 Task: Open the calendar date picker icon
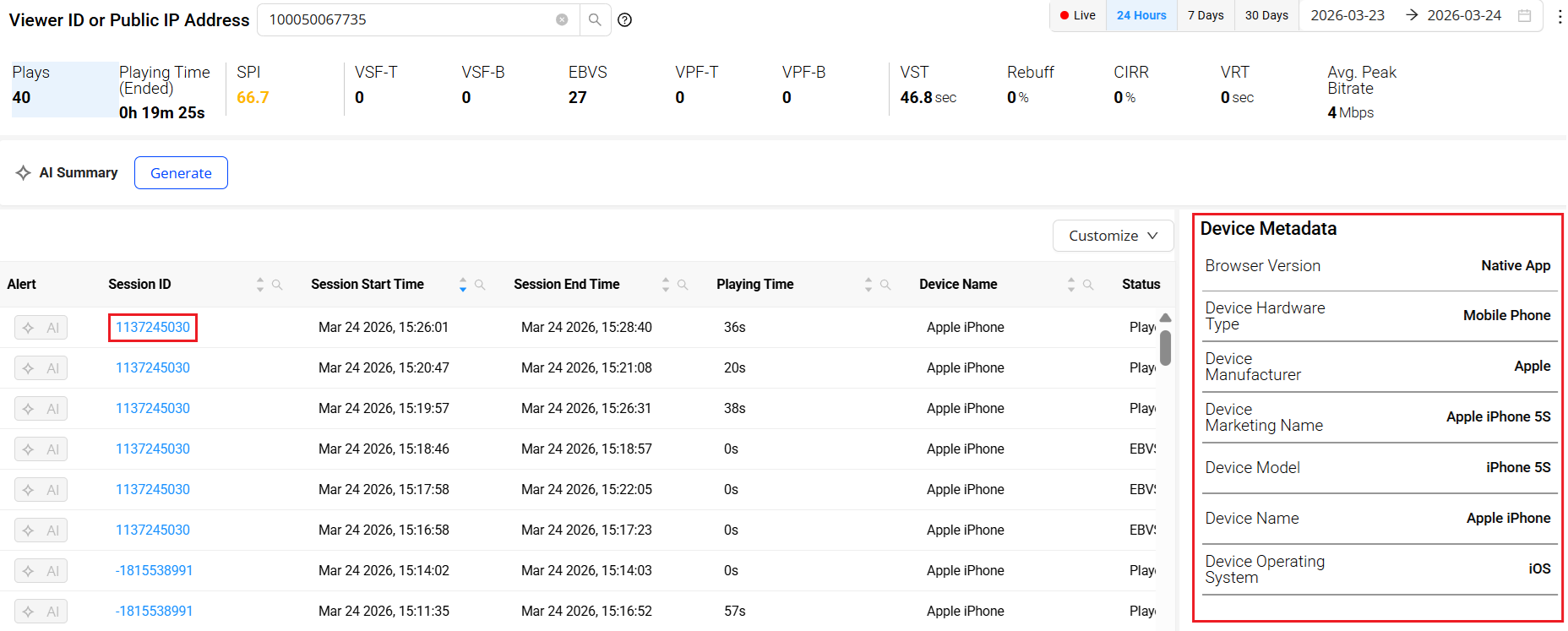tap(1524, 15)
